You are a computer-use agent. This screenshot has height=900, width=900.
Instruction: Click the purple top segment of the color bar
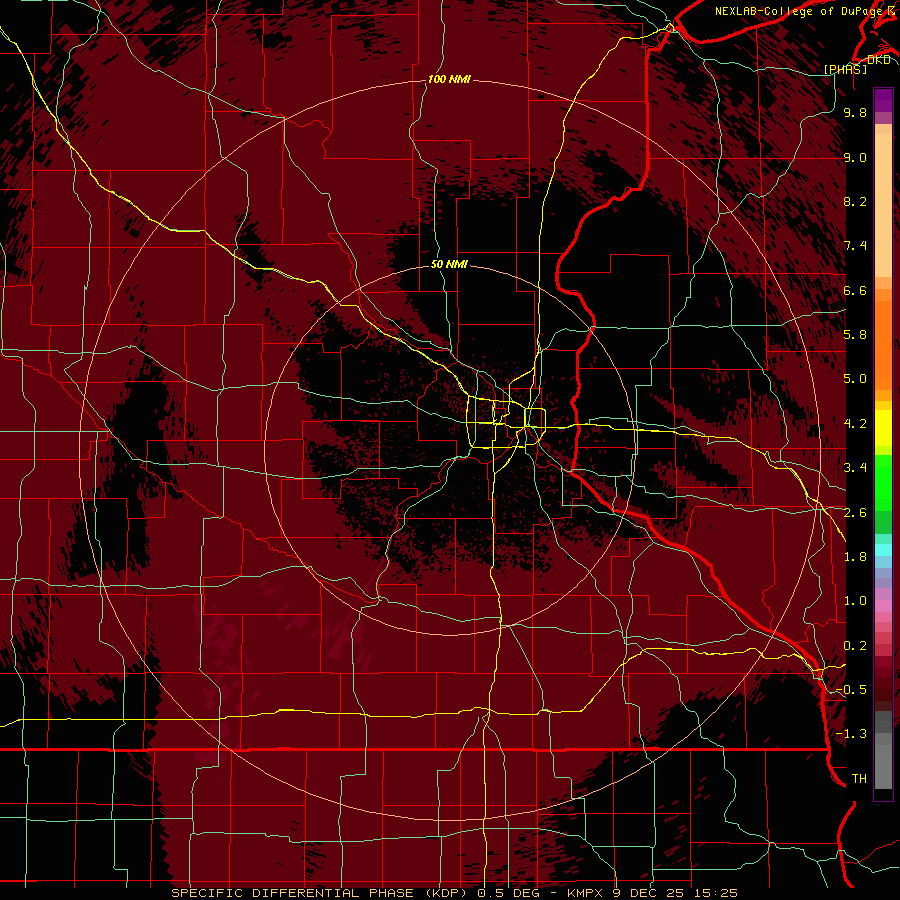pos(883,100)
